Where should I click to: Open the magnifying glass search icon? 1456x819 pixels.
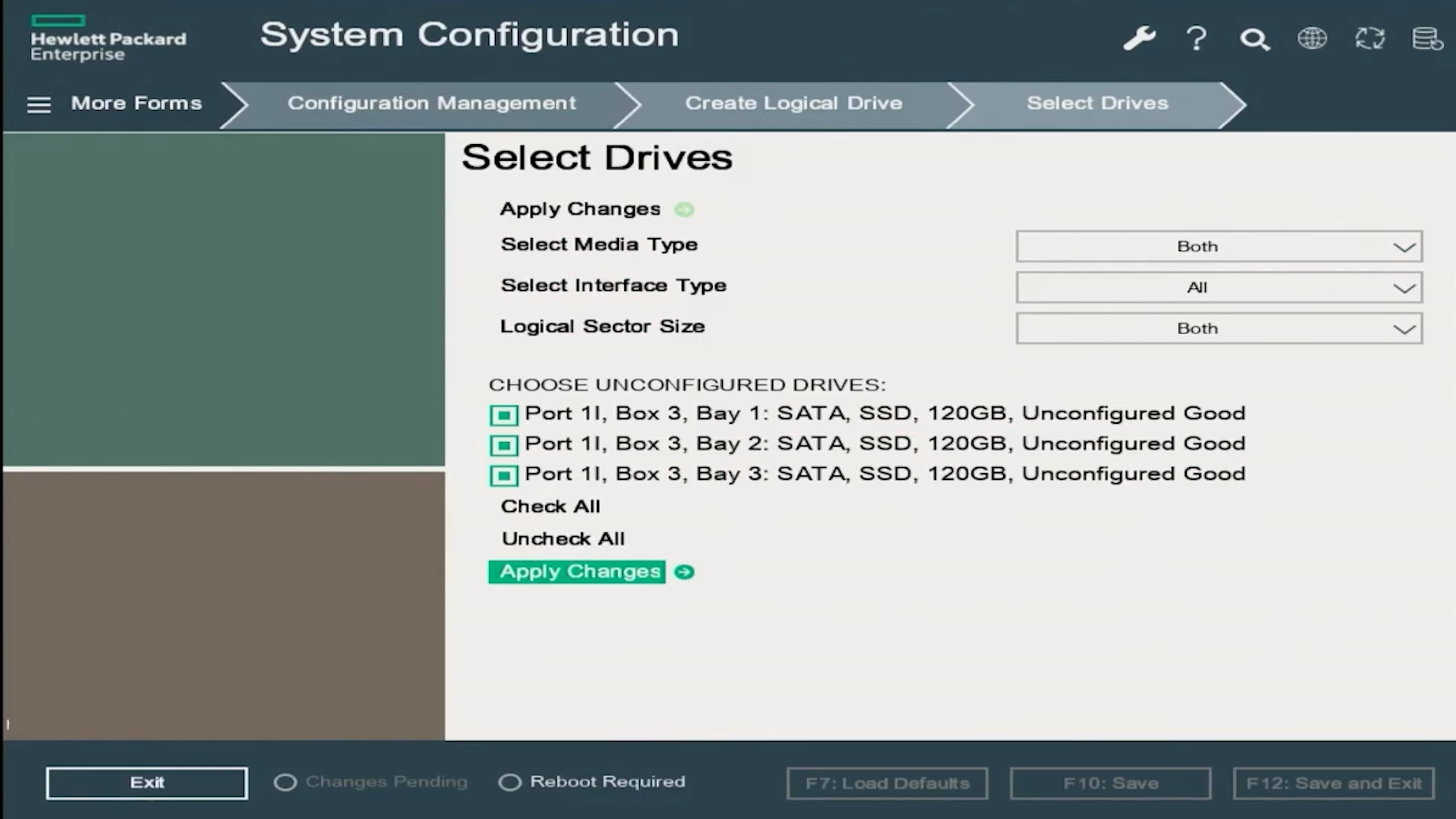click(x=1254, y=39)
